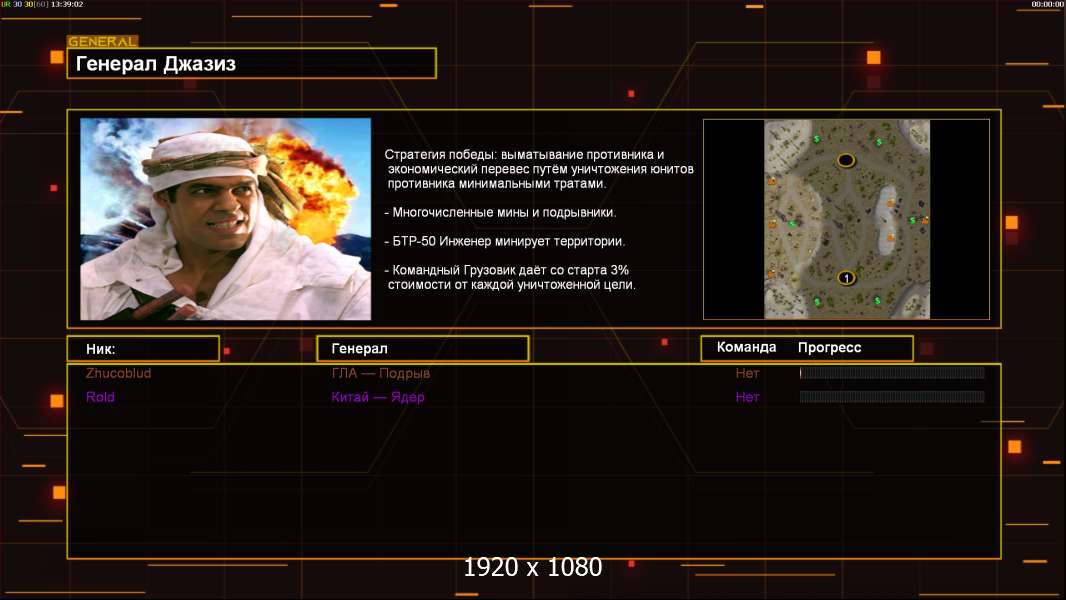Click Rold's loading progress bar
The width and height of the screenshot is (1066, 600).
(x=892, y=397)
